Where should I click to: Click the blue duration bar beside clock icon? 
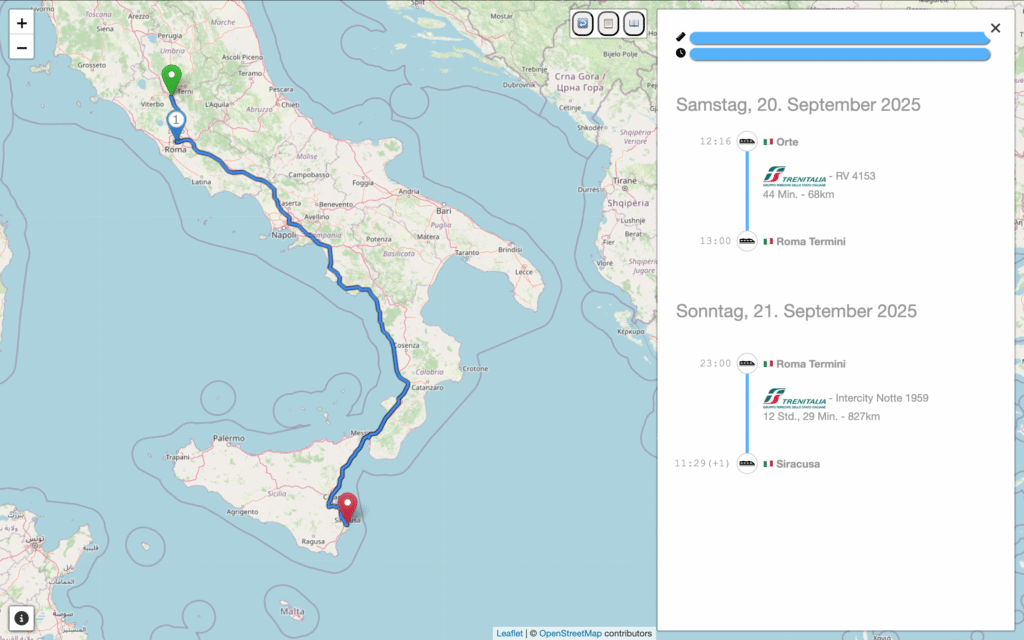tap(838, 54)
